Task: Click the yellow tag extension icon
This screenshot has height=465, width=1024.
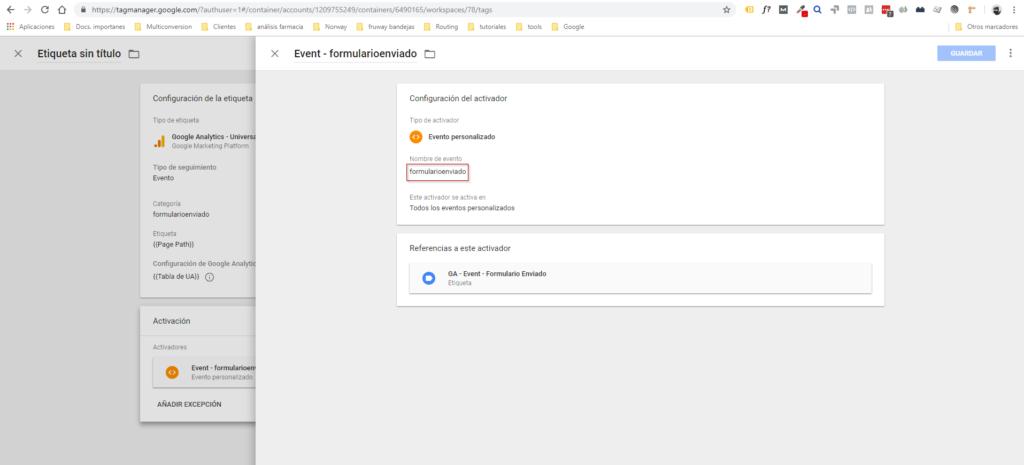Action: (750, 10)
